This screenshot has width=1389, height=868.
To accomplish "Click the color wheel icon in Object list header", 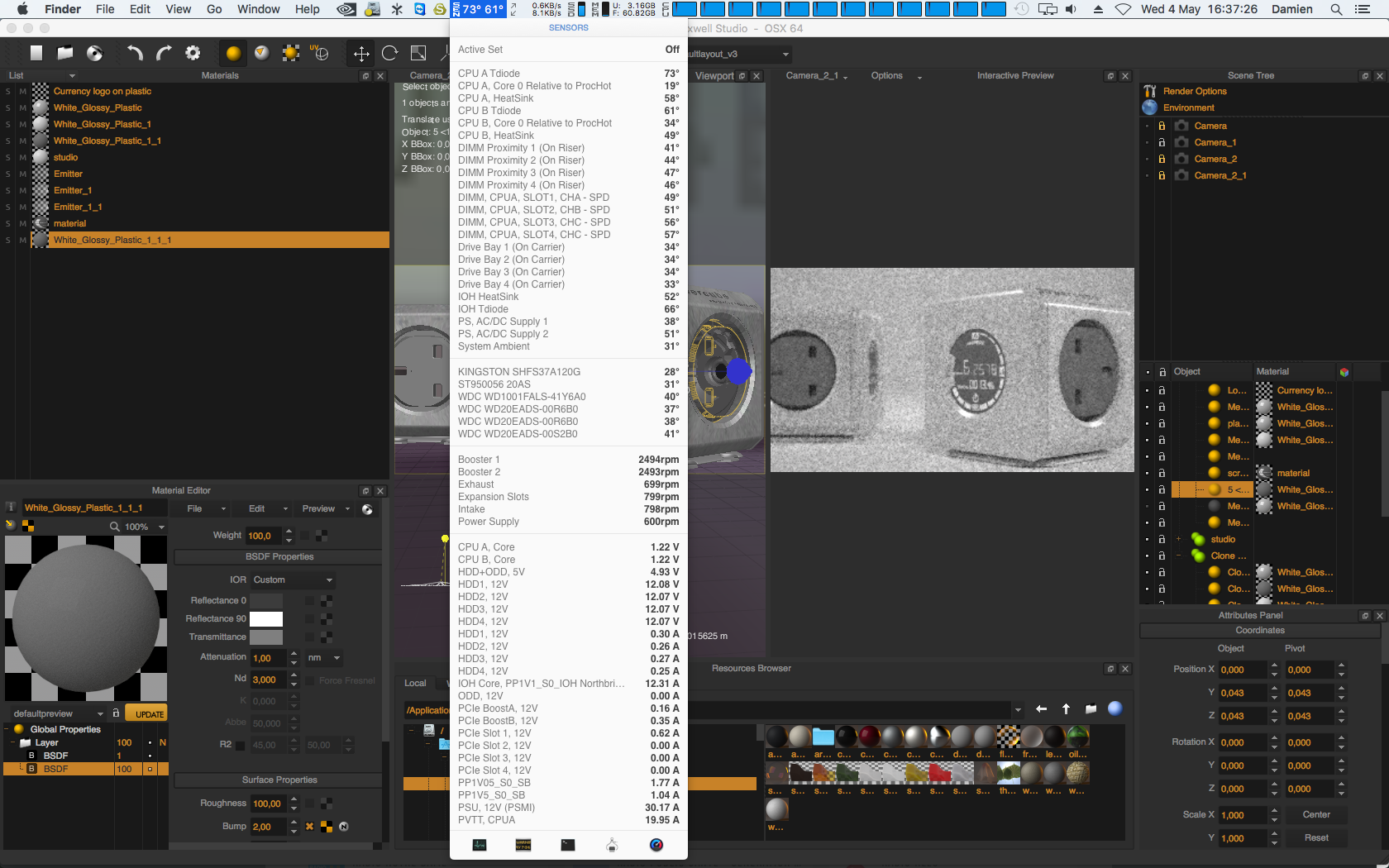I will point(1344,372).
